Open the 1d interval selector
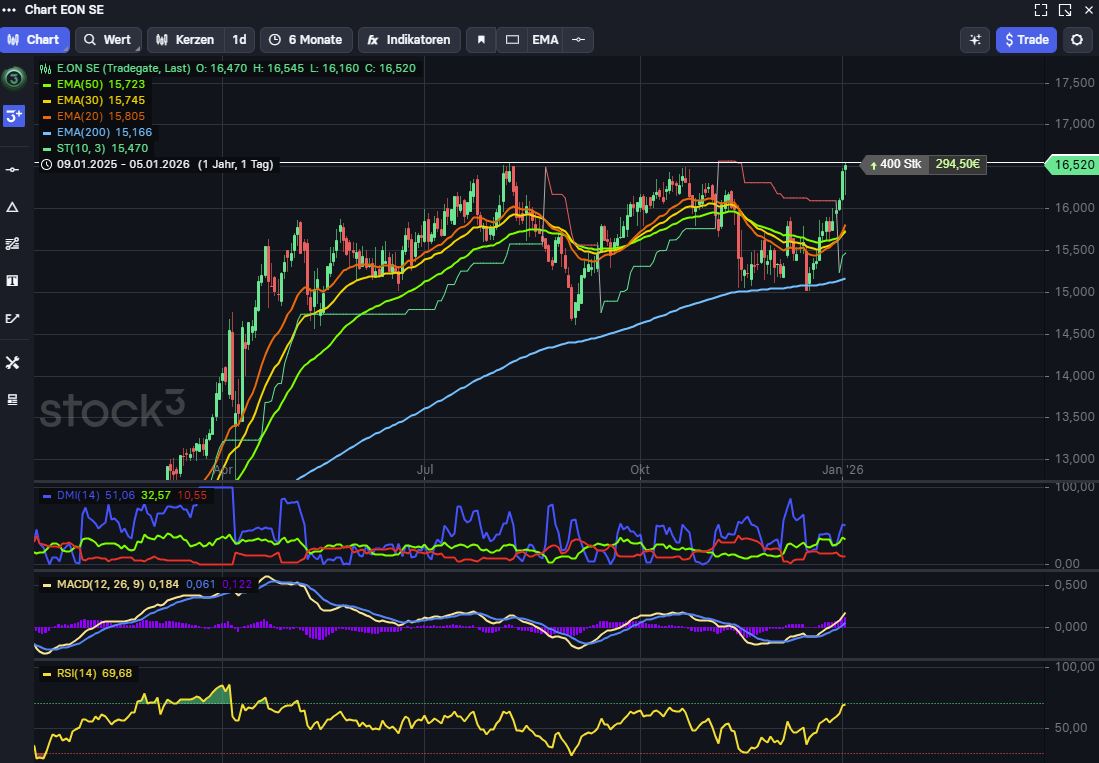This screenshot has height=763, width=1099. click(239, 40)
